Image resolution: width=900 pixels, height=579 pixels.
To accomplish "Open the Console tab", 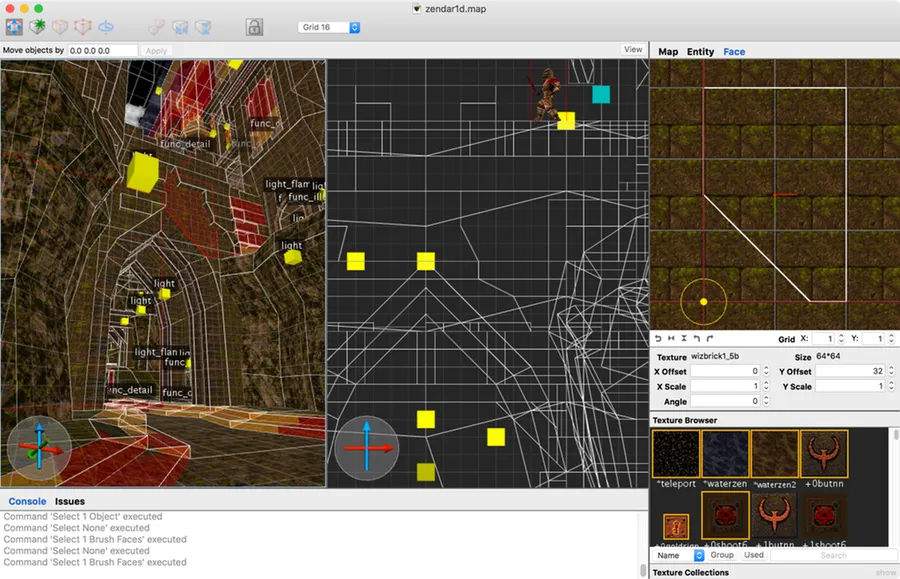I will click(27, 501).
